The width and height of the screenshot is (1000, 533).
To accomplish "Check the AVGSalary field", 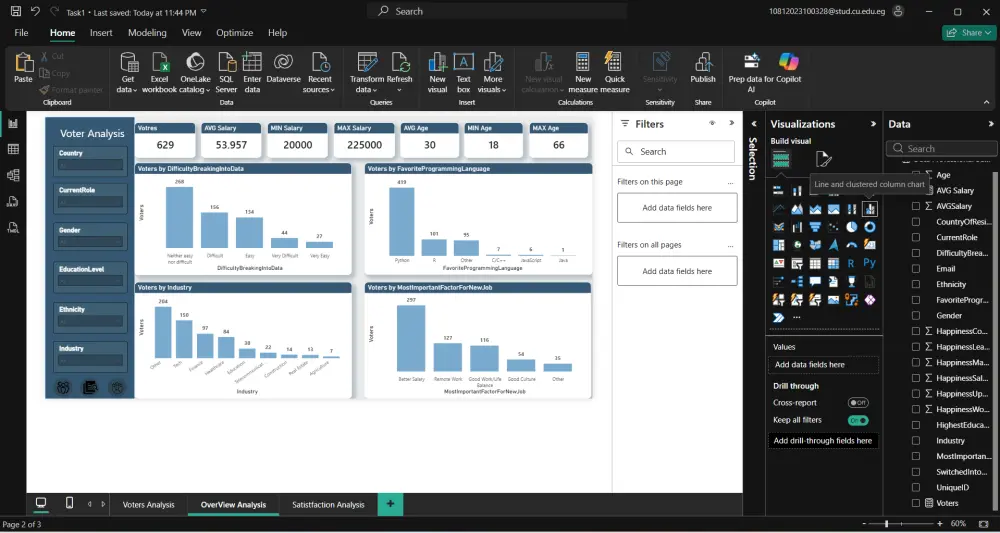I will (x=916, y=206).
